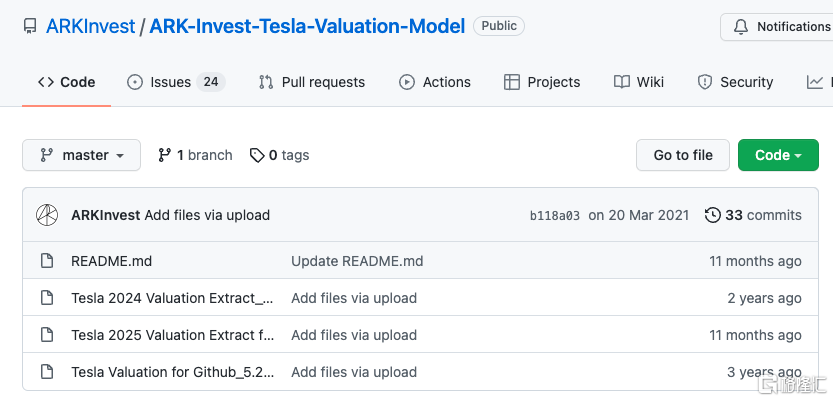The image size is (833, 401).
Task: Click the README.md file icon
Action: tap(46, 261)
